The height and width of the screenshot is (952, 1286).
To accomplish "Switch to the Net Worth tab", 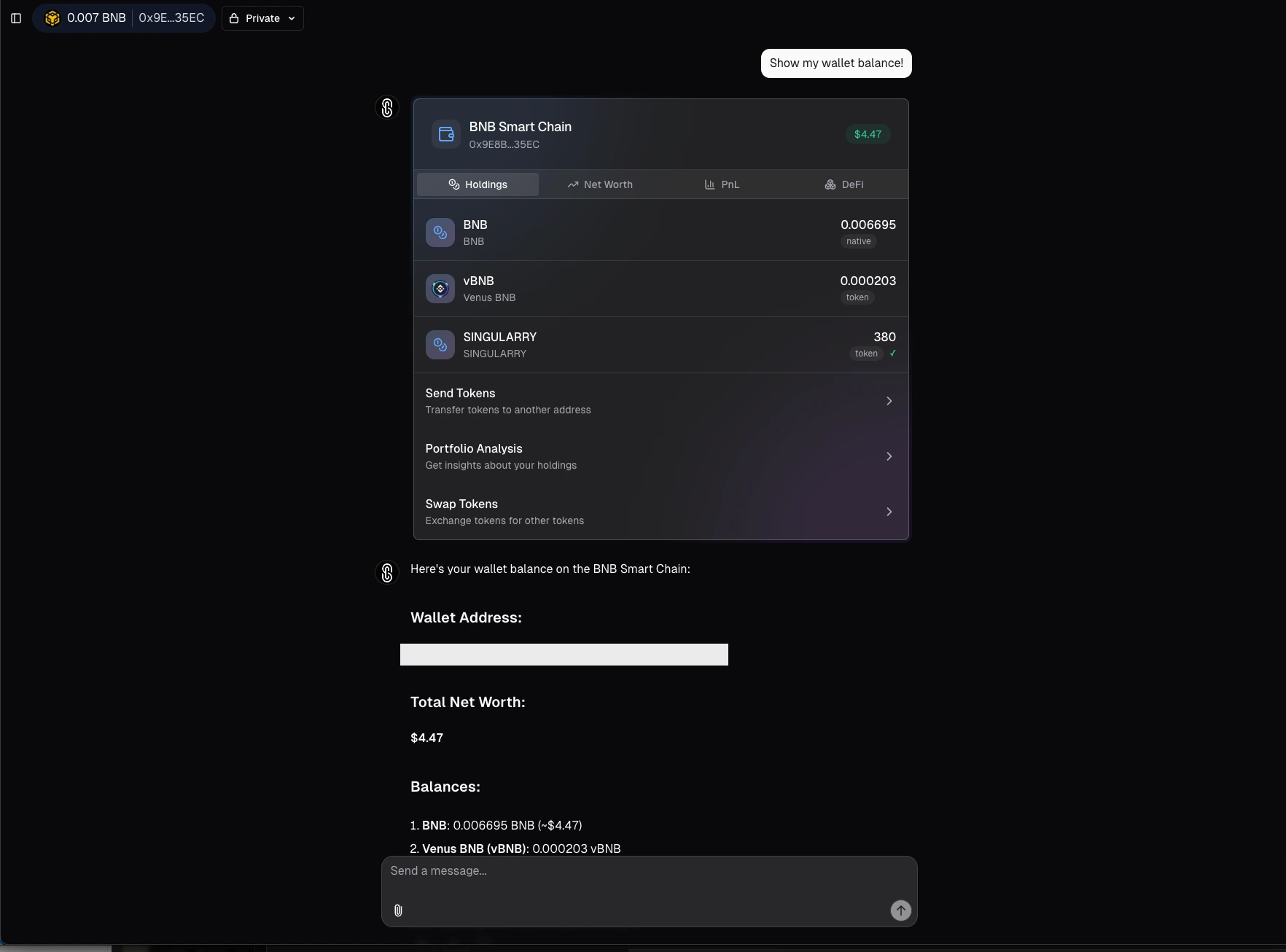I will 600,184.
